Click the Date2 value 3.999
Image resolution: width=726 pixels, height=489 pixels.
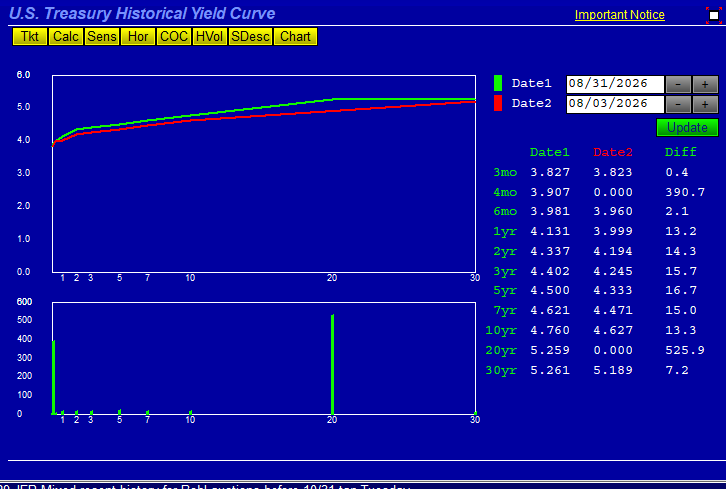(613, 231)
